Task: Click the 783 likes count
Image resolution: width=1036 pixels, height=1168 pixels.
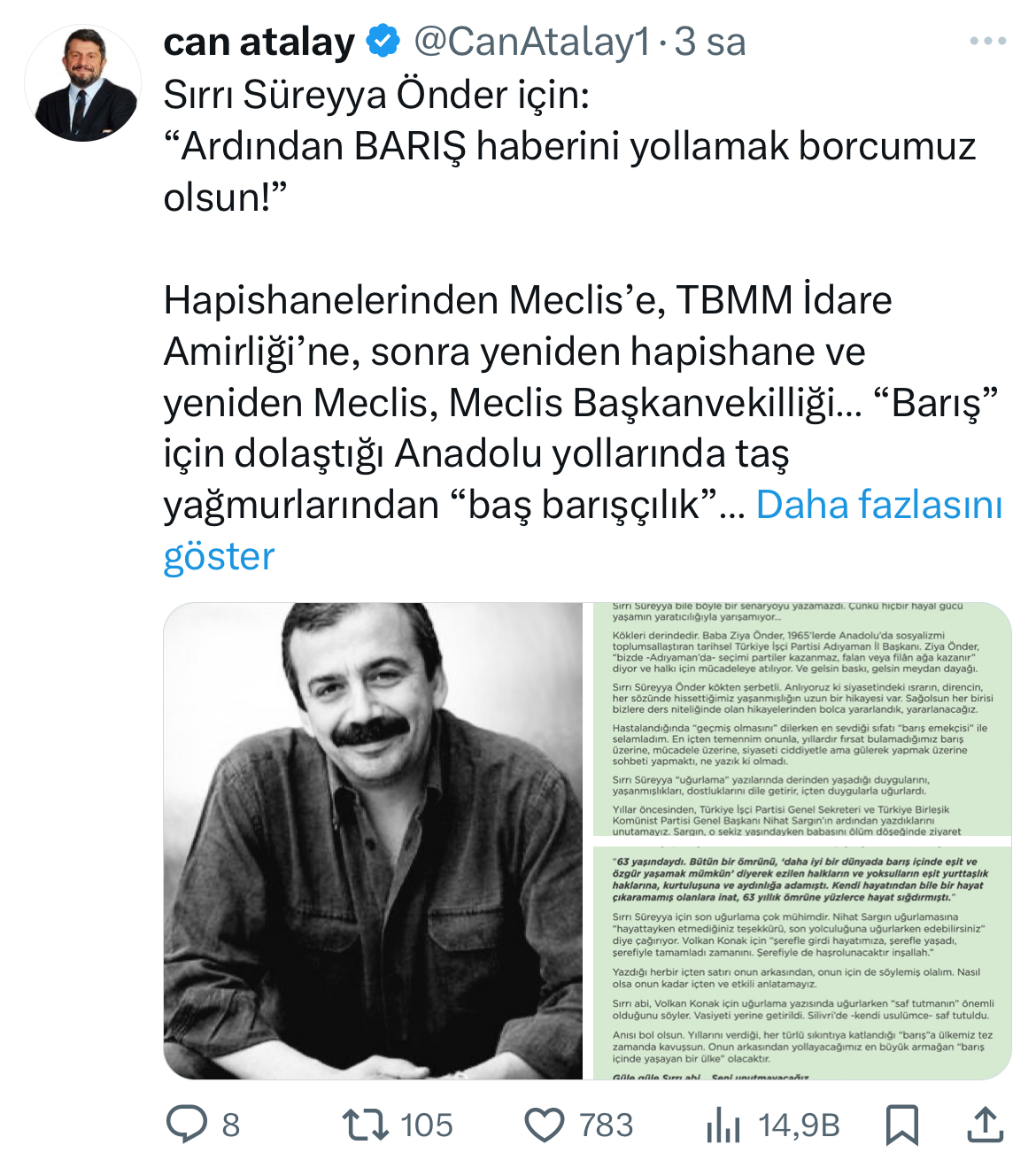Action: (x=607, y=1125)
